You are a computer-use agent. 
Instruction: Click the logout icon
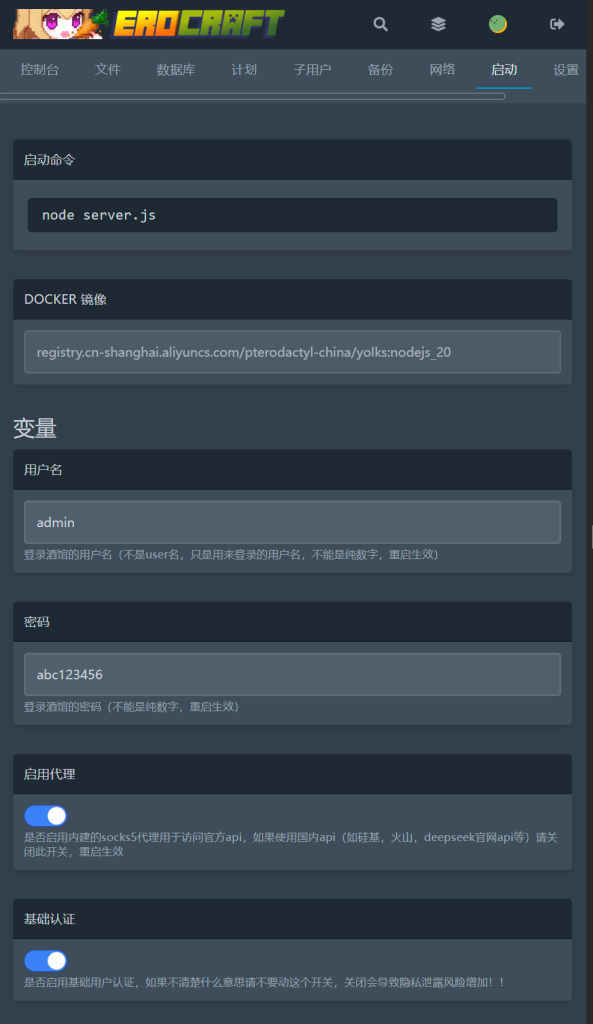click(x=557, y=24)
